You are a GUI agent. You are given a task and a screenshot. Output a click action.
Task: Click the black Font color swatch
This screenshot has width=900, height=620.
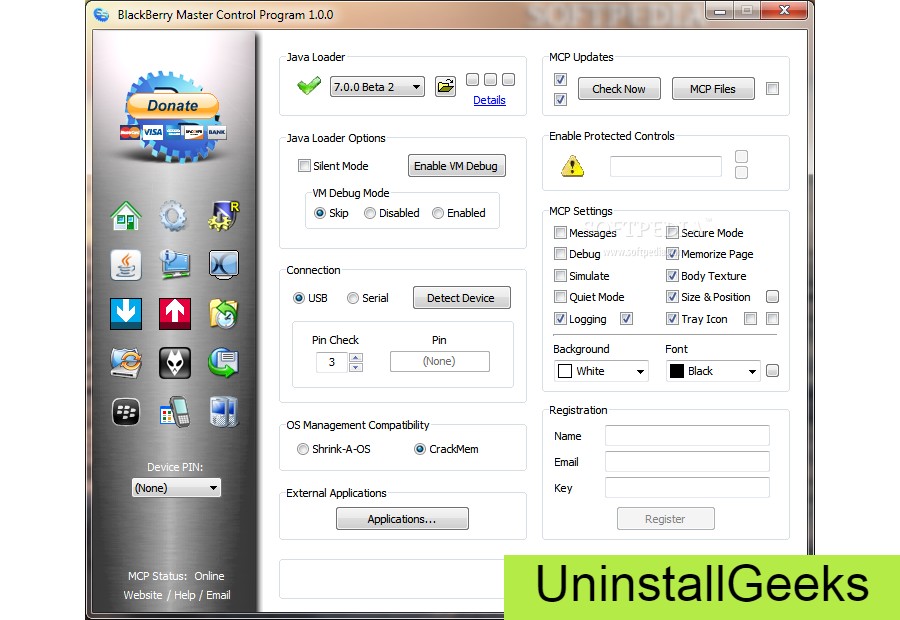click(x=677, y=371)
